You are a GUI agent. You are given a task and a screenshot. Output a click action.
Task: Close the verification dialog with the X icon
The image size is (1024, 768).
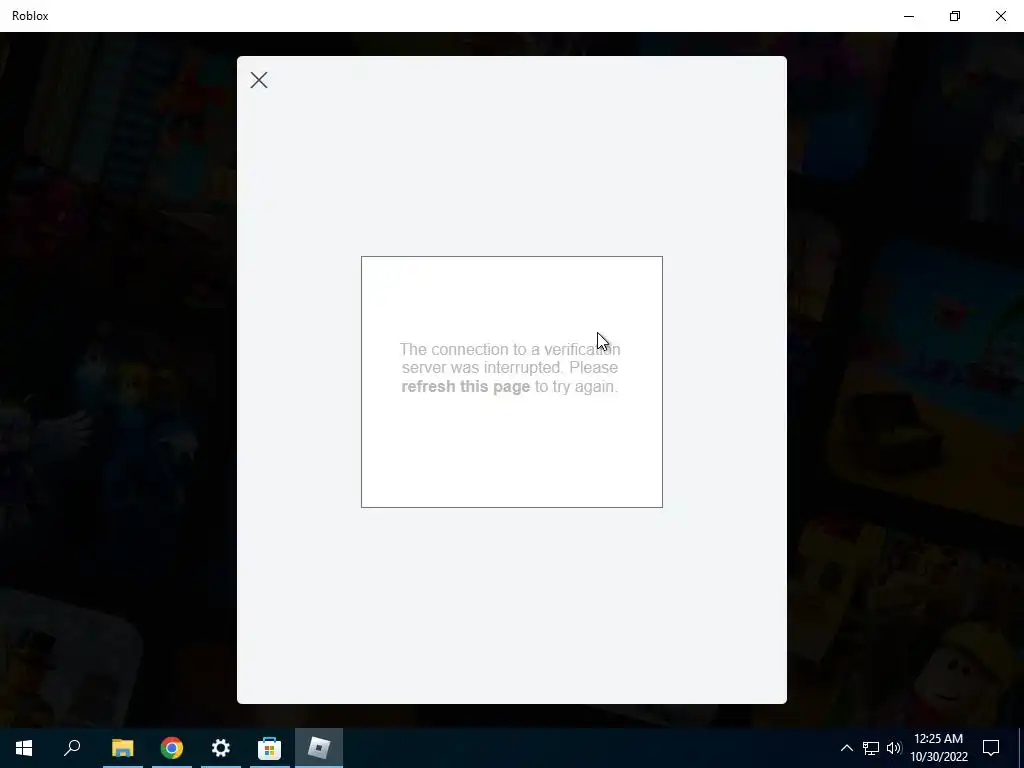[259, 80]
